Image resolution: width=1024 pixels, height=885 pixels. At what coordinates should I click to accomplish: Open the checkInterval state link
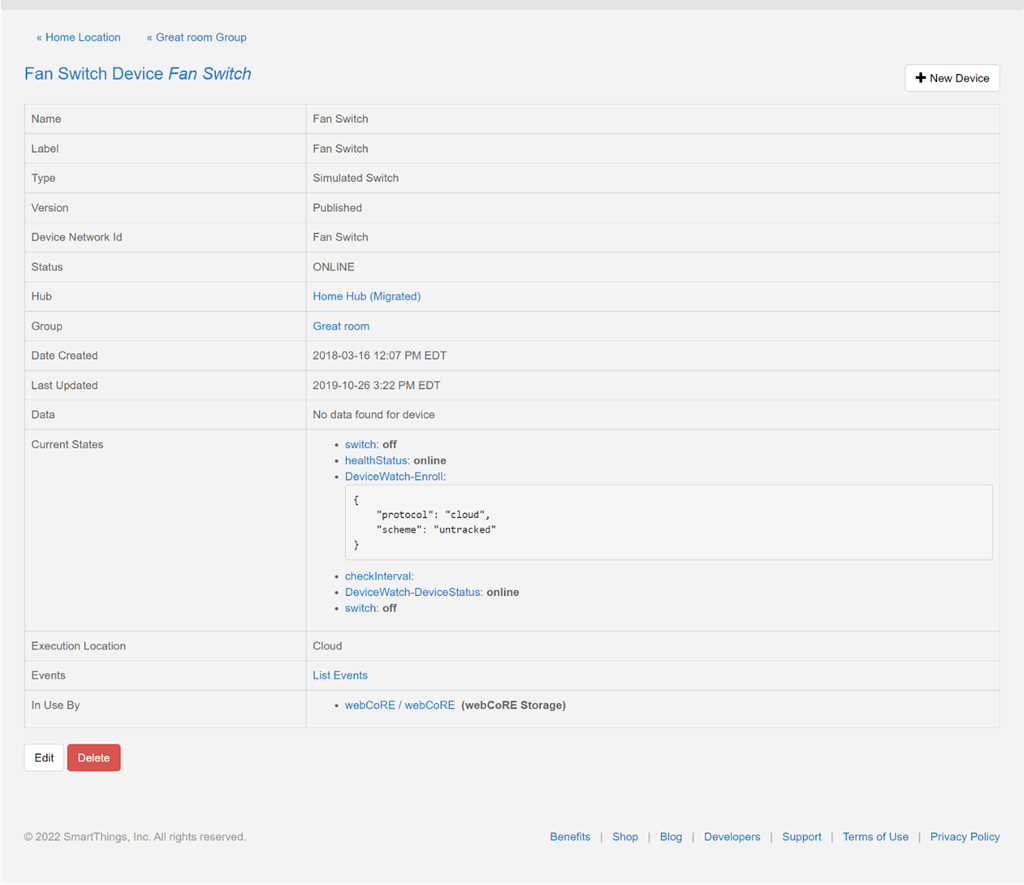click(x=378, y=576)
